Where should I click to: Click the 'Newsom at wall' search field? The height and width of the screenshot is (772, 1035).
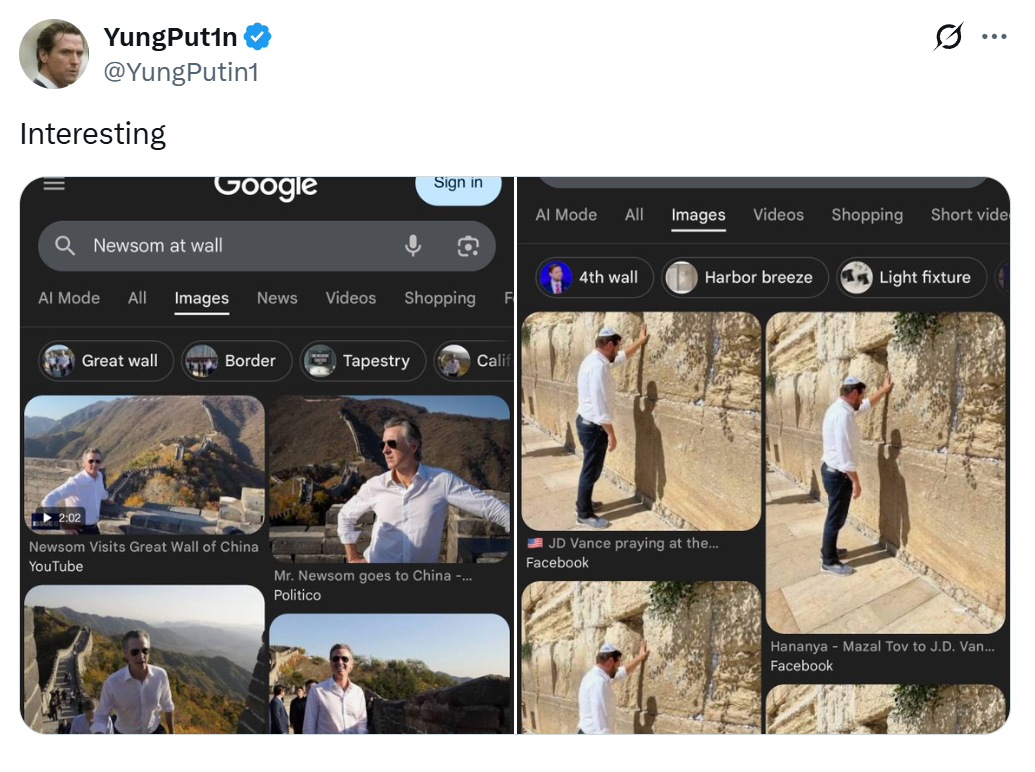click(267, 245)
